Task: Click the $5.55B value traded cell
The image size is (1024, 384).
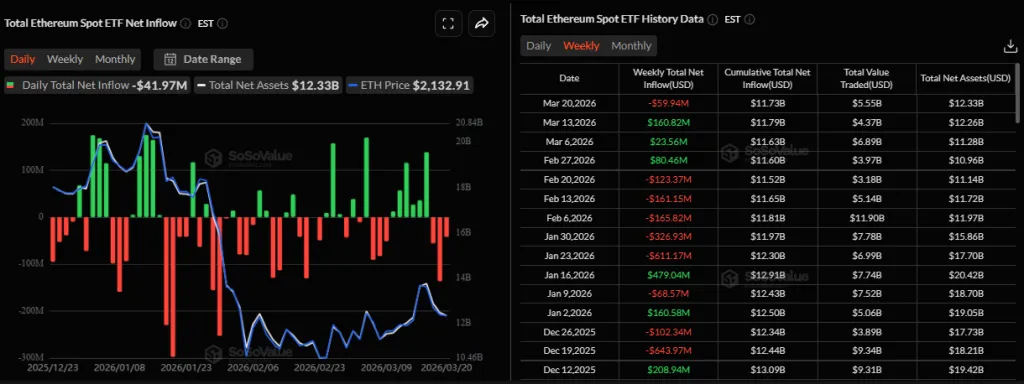Action: (x=866, y=103)
